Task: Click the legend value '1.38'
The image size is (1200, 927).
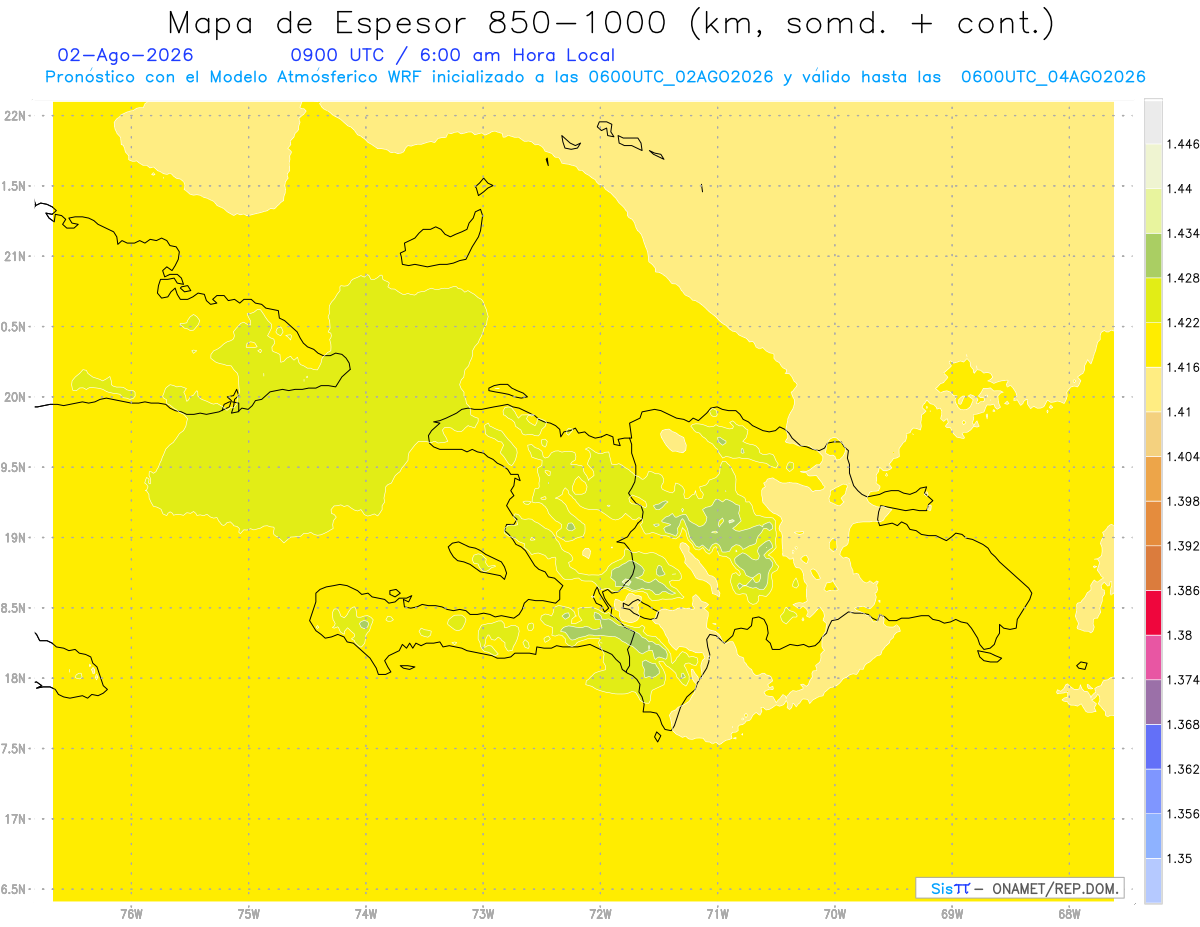Action: coord(1179,635)
